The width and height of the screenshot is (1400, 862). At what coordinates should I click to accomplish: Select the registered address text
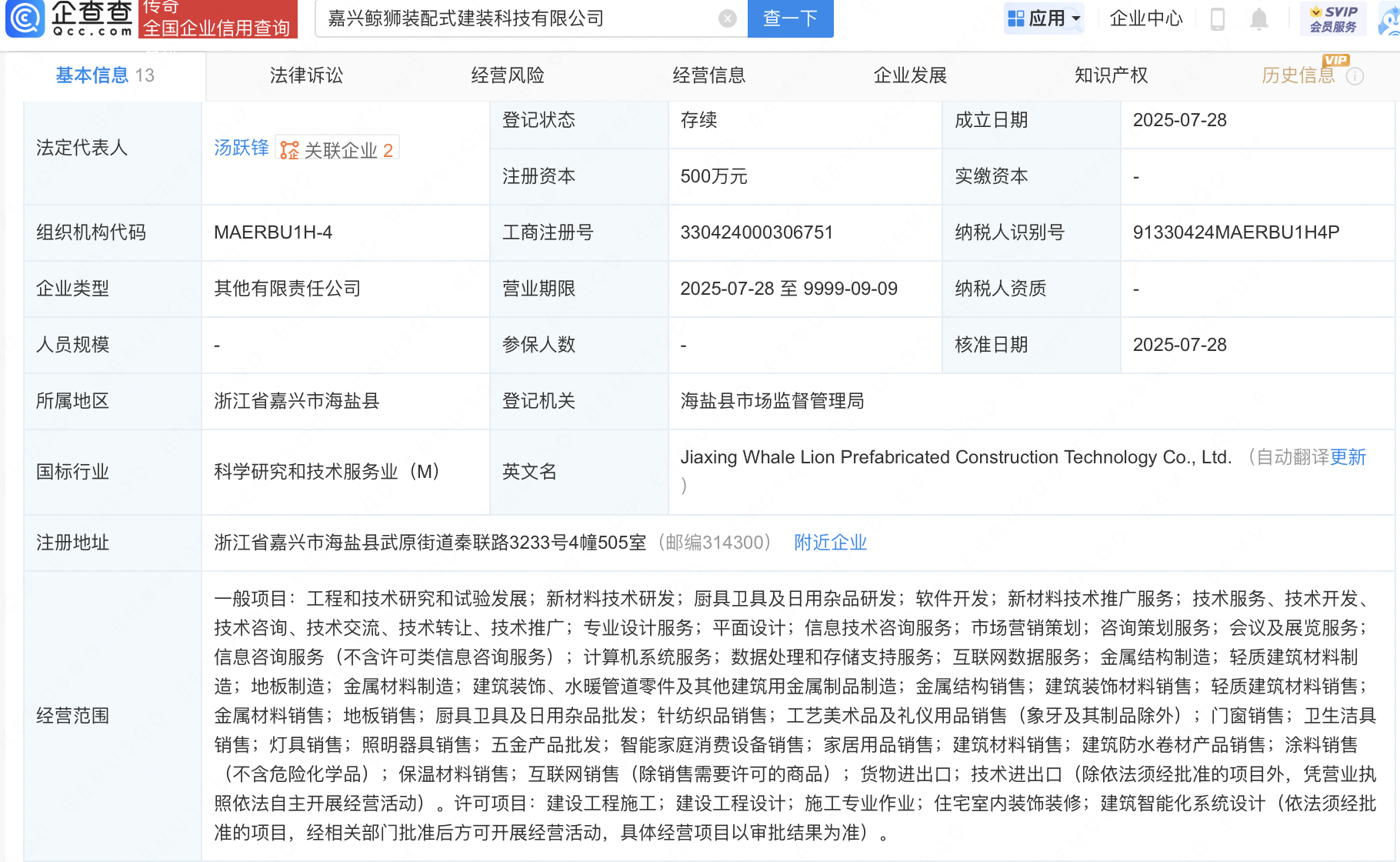pos(430,543)
